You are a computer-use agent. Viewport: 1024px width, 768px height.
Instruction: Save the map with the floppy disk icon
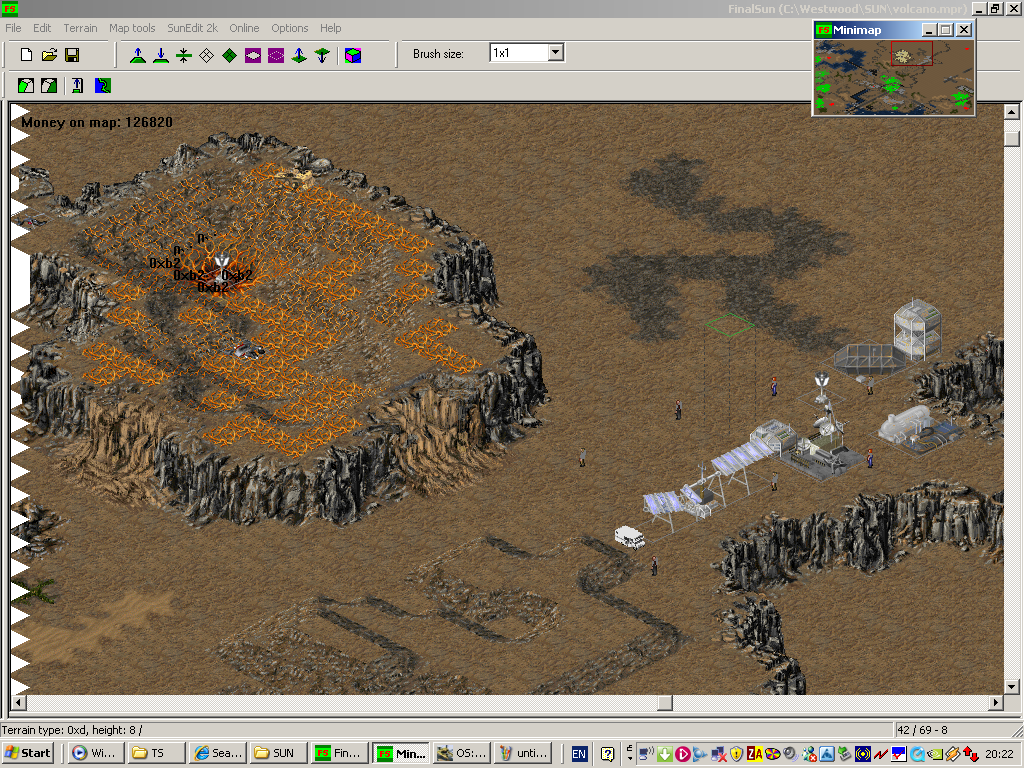72,55
